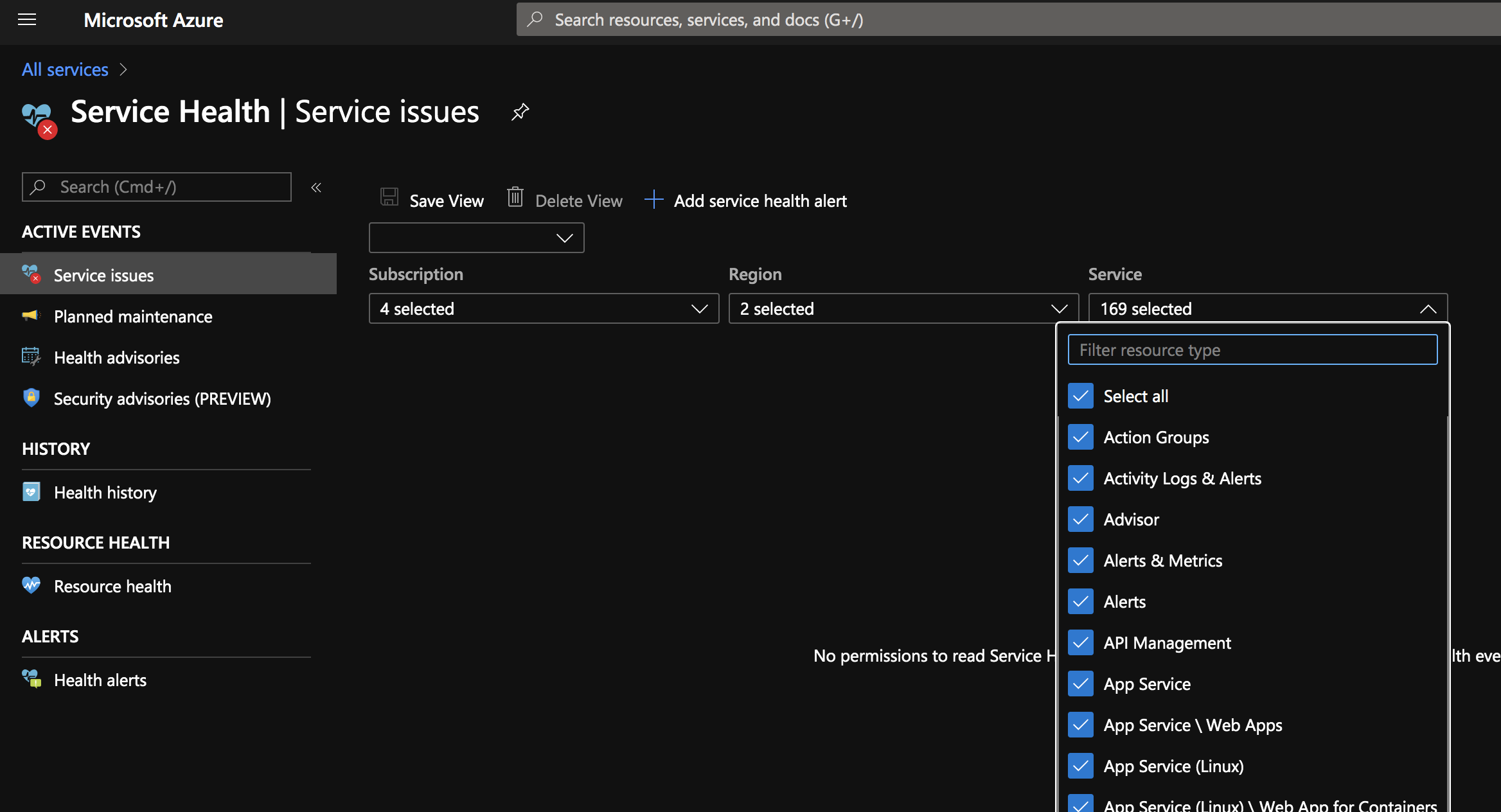Click the Save View button

pos(432,200)
